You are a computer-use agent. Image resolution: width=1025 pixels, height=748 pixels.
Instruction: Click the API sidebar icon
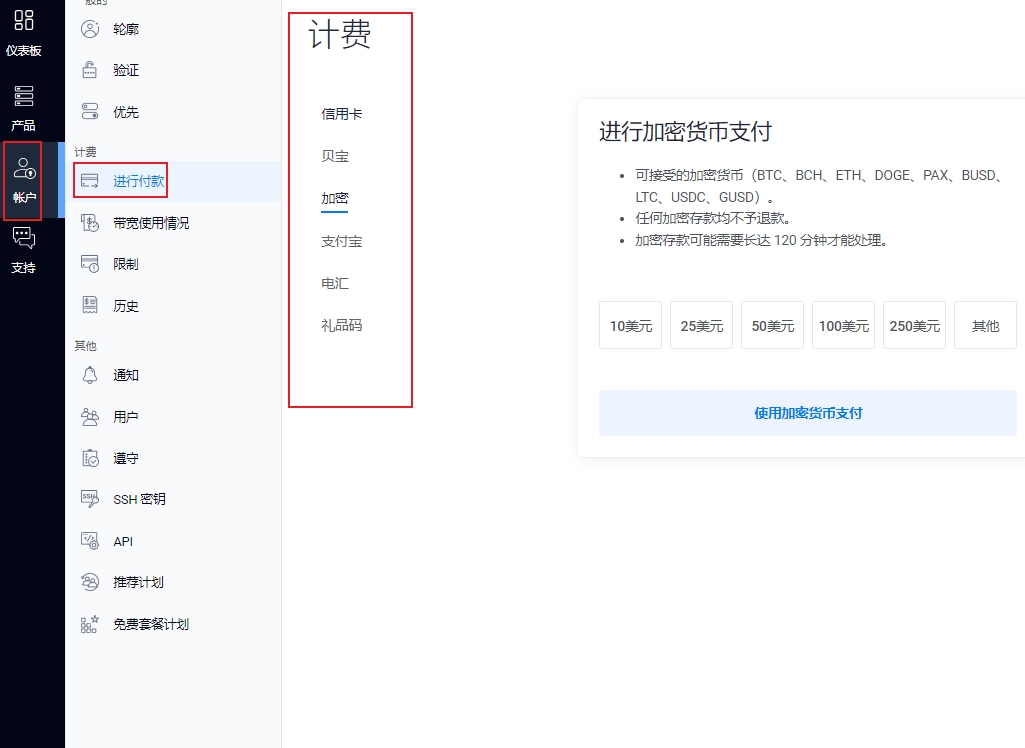[90, 541]
